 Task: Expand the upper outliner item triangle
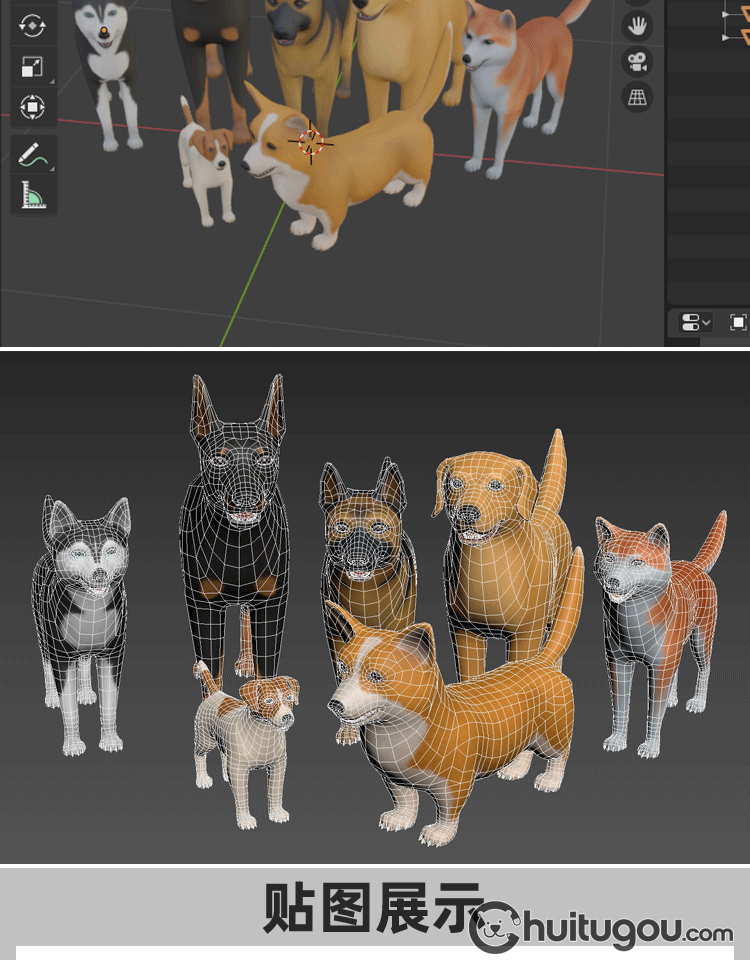[x=727, y=14]
